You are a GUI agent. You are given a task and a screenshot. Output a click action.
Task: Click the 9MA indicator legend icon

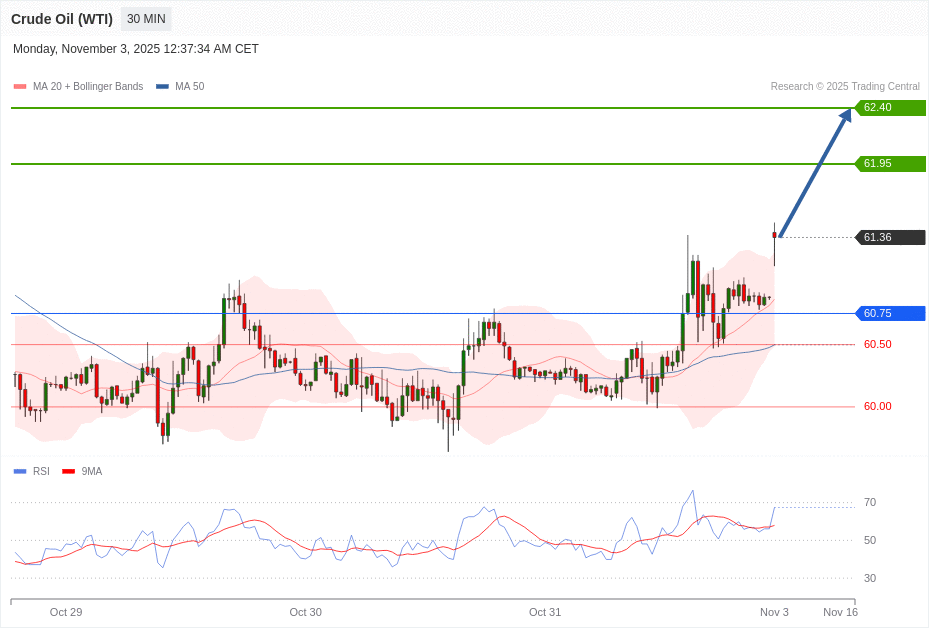tap(67, 471)
